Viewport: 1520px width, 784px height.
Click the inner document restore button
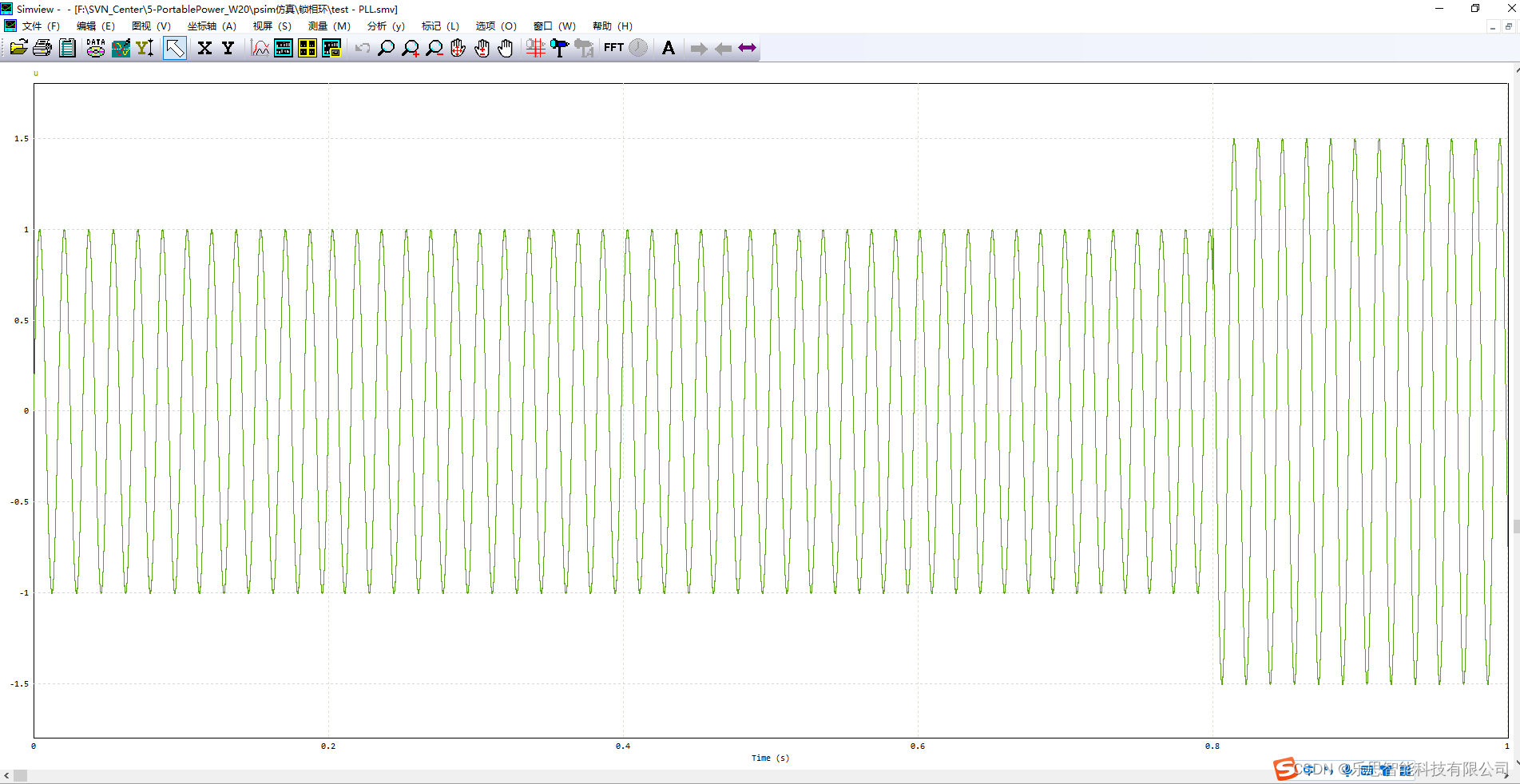click(1508, 26)
